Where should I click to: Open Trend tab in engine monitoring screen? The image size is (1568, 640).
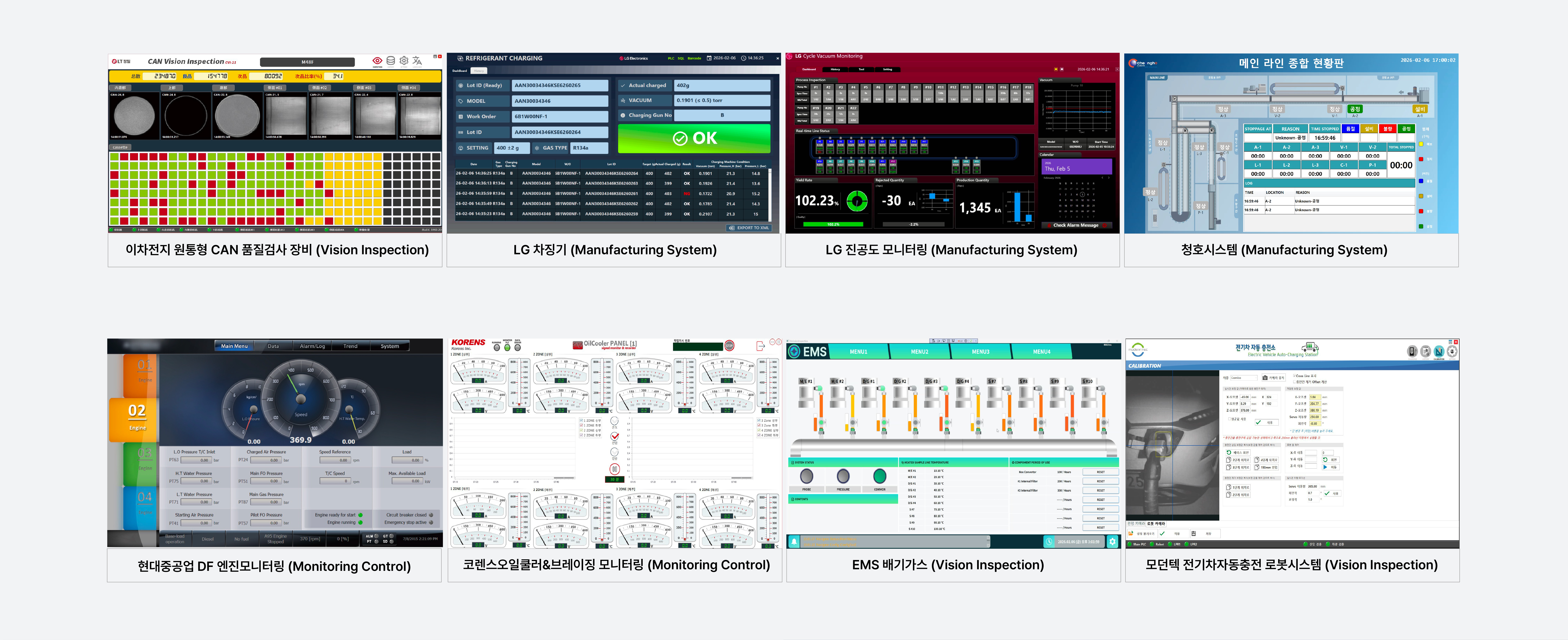(x=351, y=346)
